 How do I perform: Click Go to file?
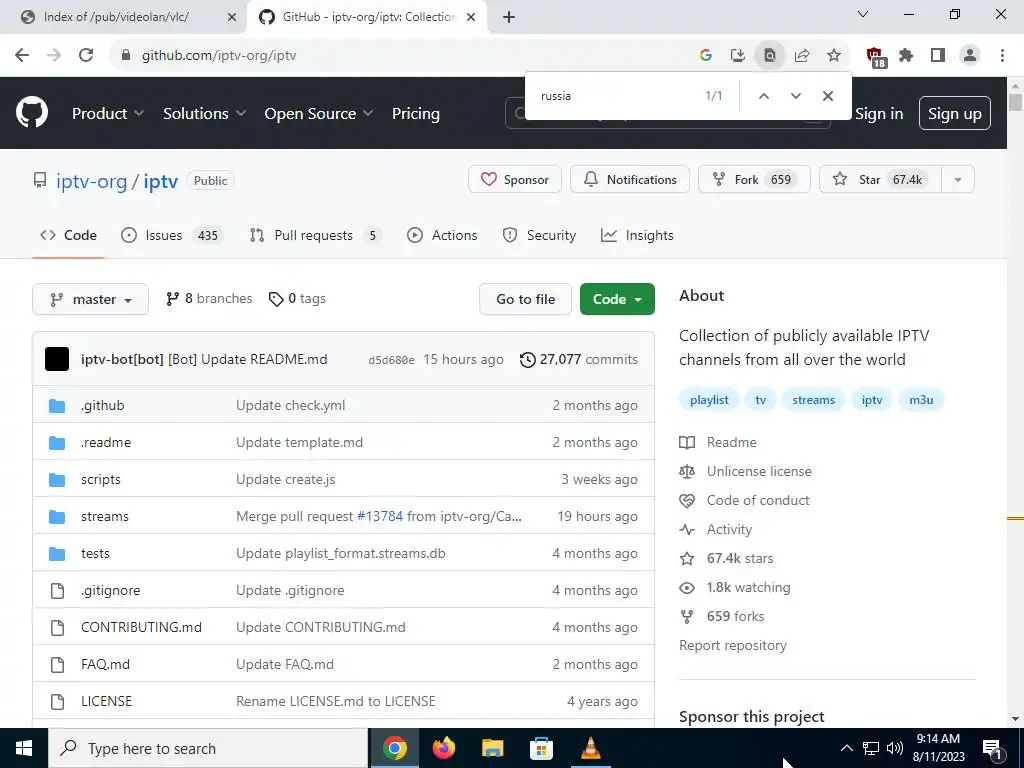525,299
